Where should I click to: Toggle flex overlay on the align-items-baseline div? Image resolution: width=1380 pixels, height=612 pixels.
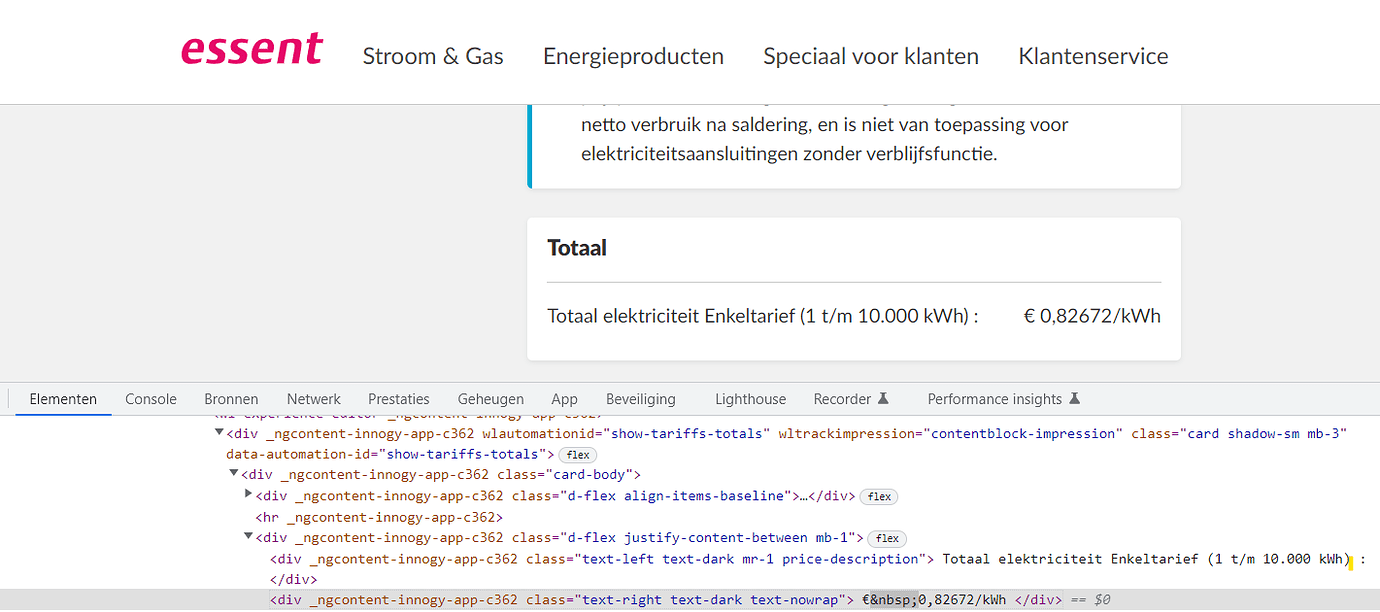878,496
